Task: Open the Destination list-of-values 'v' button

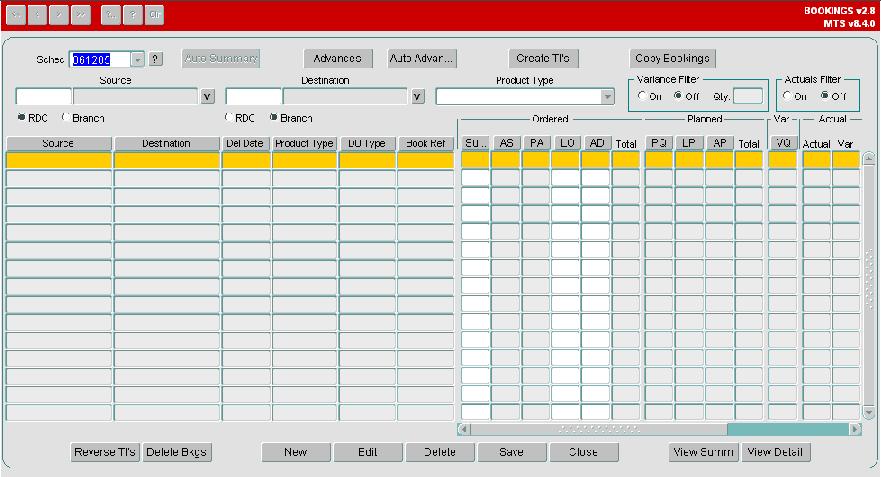Action: coord(417,97)
